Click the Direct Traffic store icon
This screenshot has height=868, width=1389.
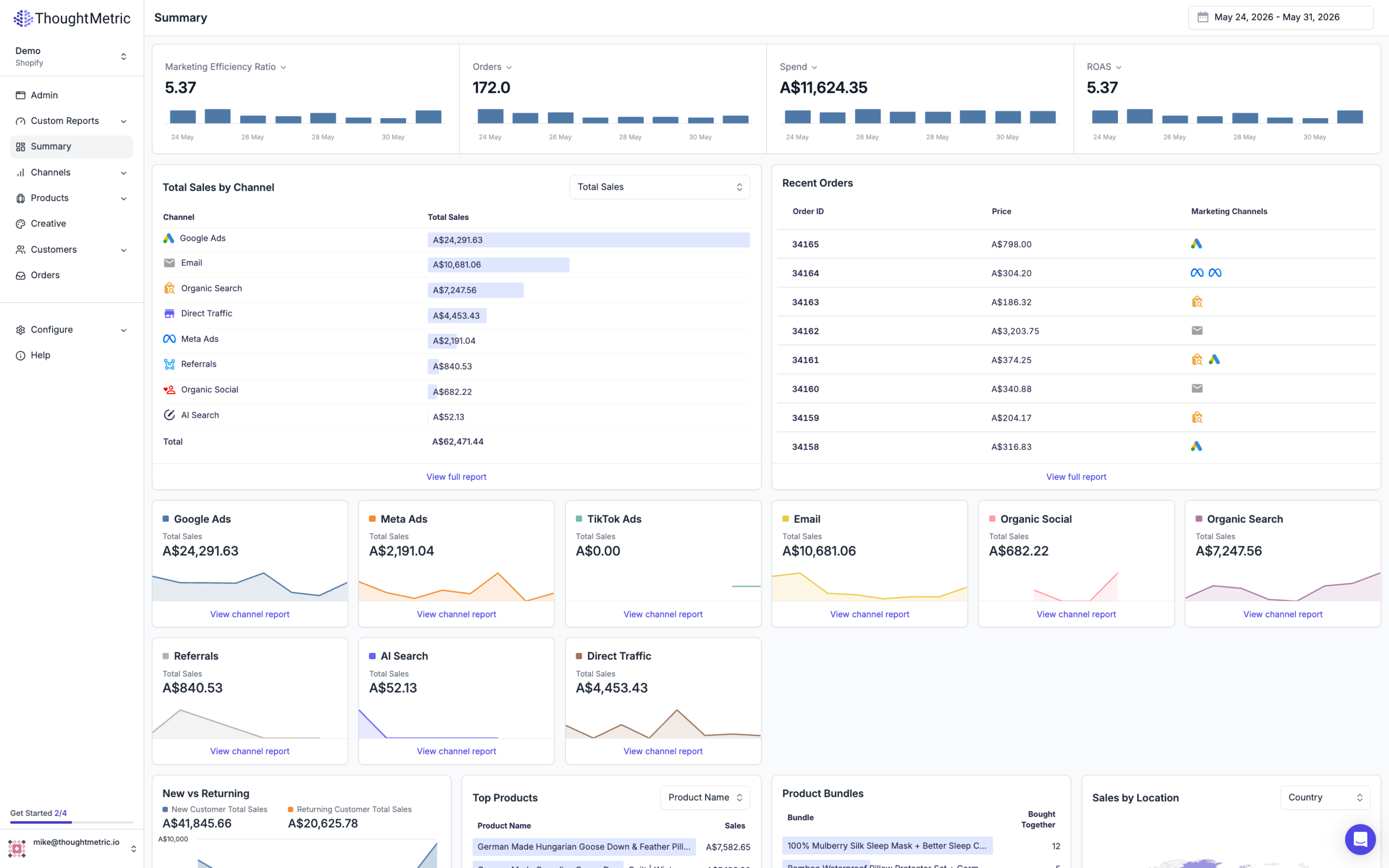(169, 313)
